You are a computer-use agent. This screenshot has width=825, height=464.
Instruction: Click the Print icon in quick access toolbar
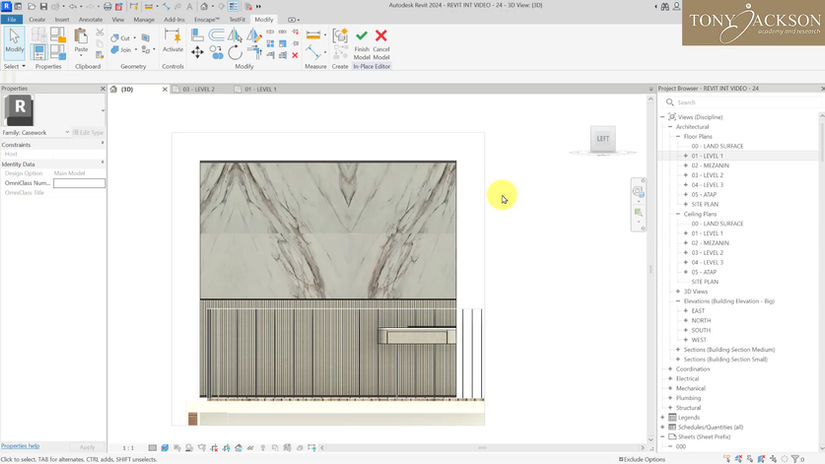coord(107,6)
